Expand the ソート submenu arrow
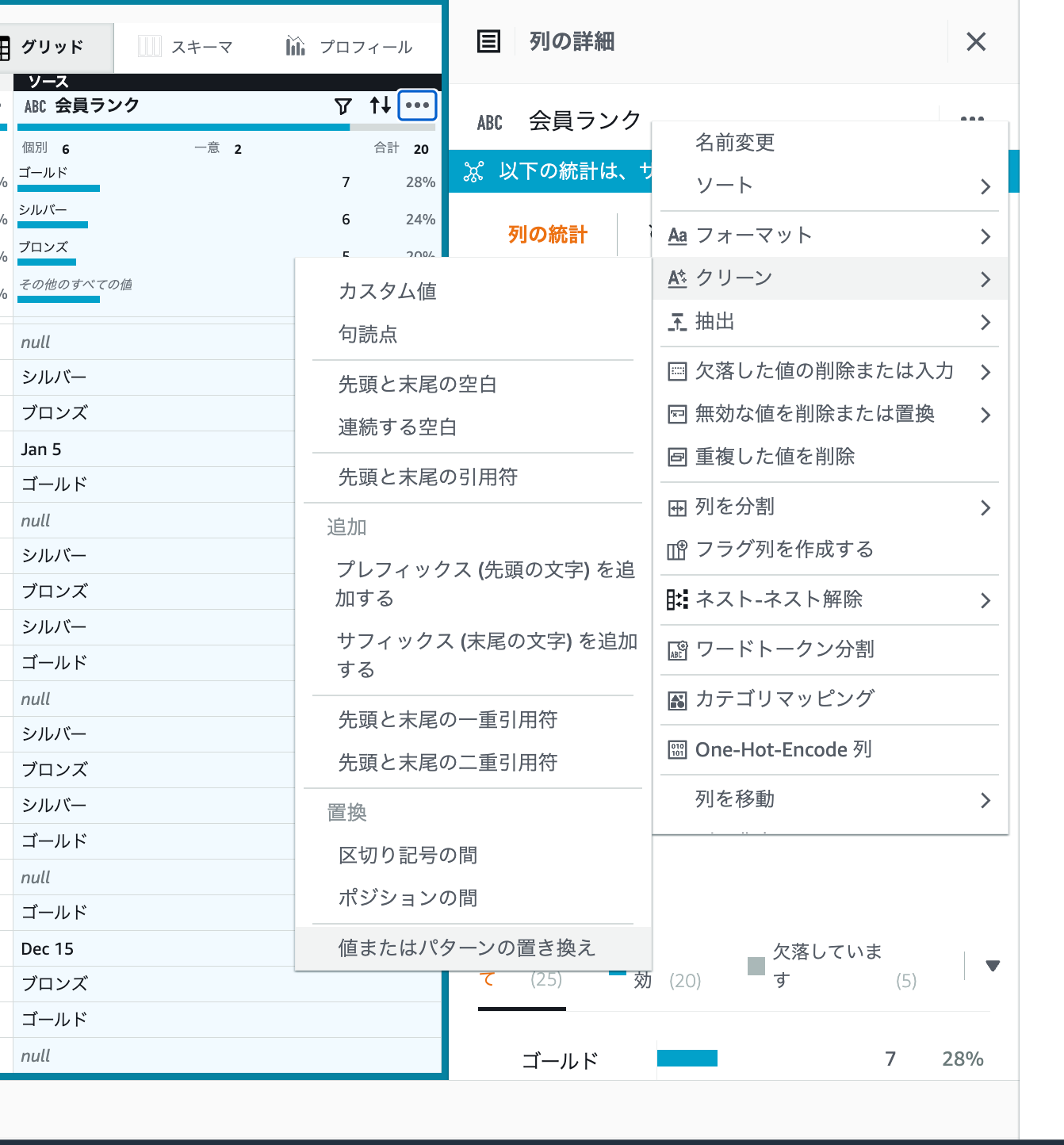This screenshot has height=1145, width=1064. click(986, 186)
